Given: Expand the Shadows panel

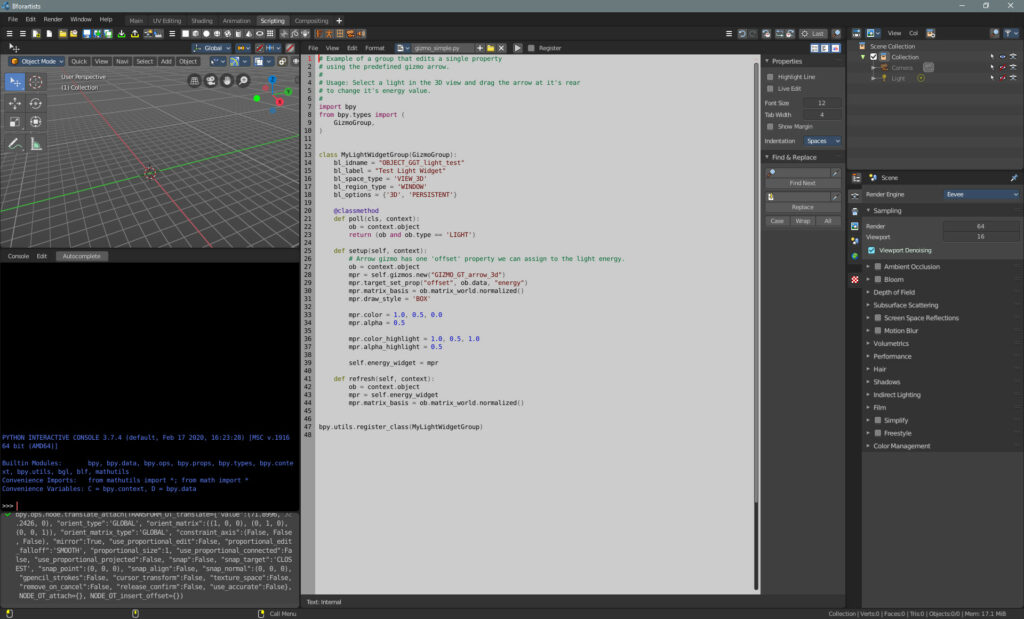Looking at the screenshot, I should click(886, 382).
